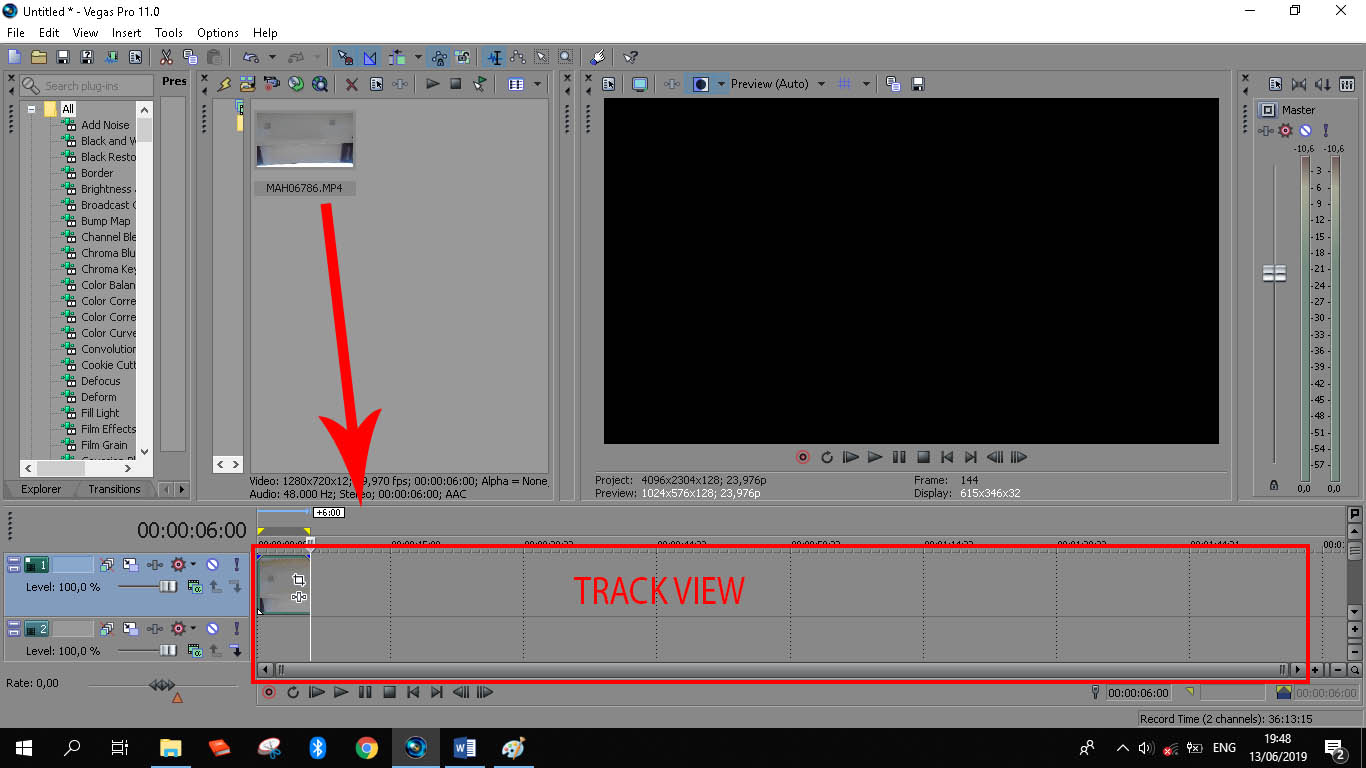Remove selected media with the red X icon
This screenshot has height=768, width=1366.
click(x=352, y=84)
